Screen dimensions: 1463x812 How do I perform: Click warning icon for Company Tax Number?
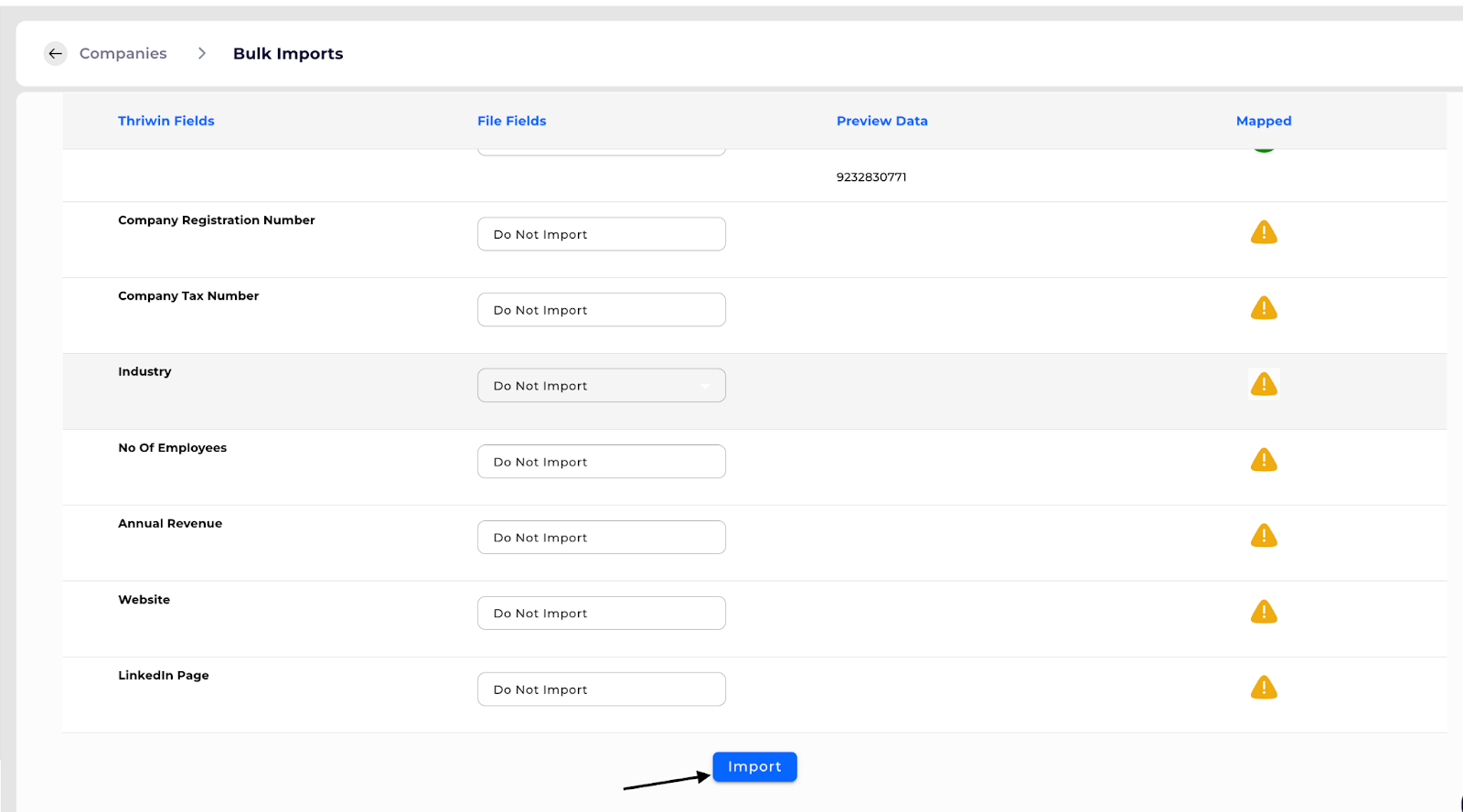click(1264, 308)
